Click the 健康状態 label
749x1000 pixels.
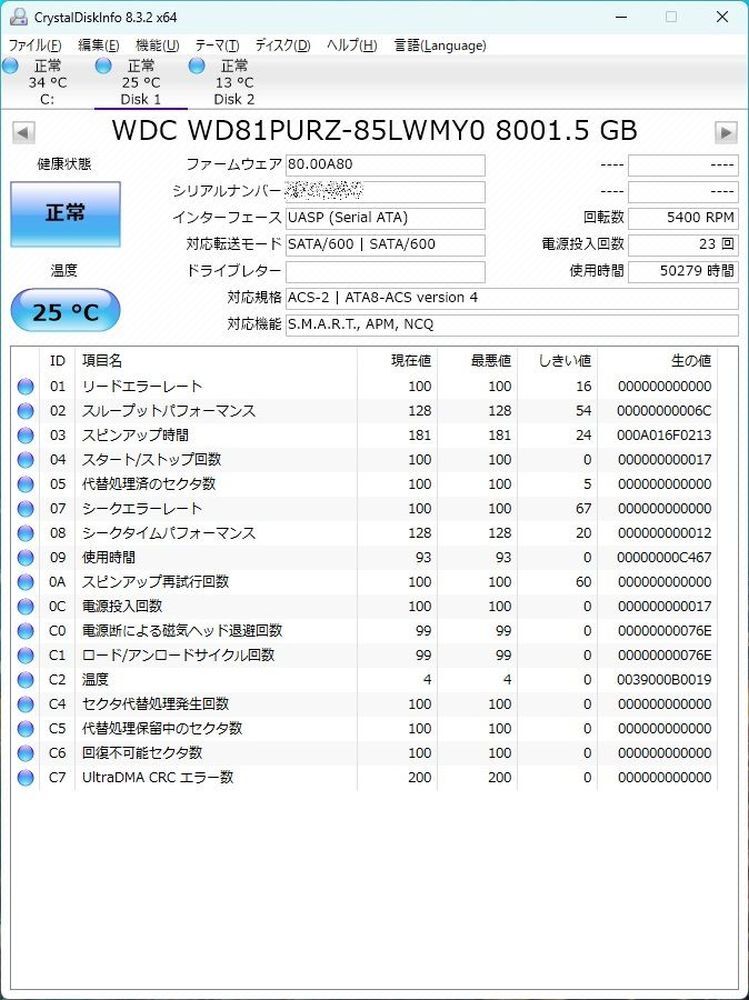coord(64,165)
